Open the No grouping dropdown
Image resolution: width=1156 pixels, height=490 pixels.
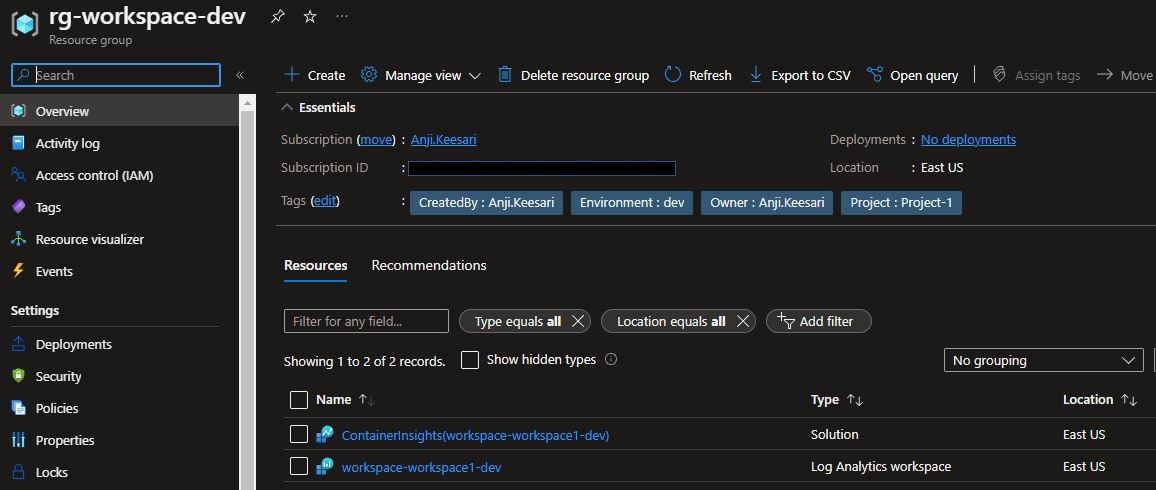coord(1043,360)
